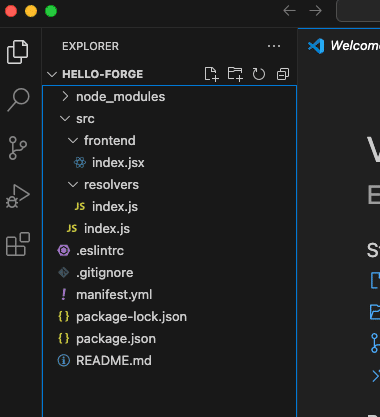This screenshot has height=417, width=380.
Task: Open the Search view in activity bar
Action: (18, 100)
